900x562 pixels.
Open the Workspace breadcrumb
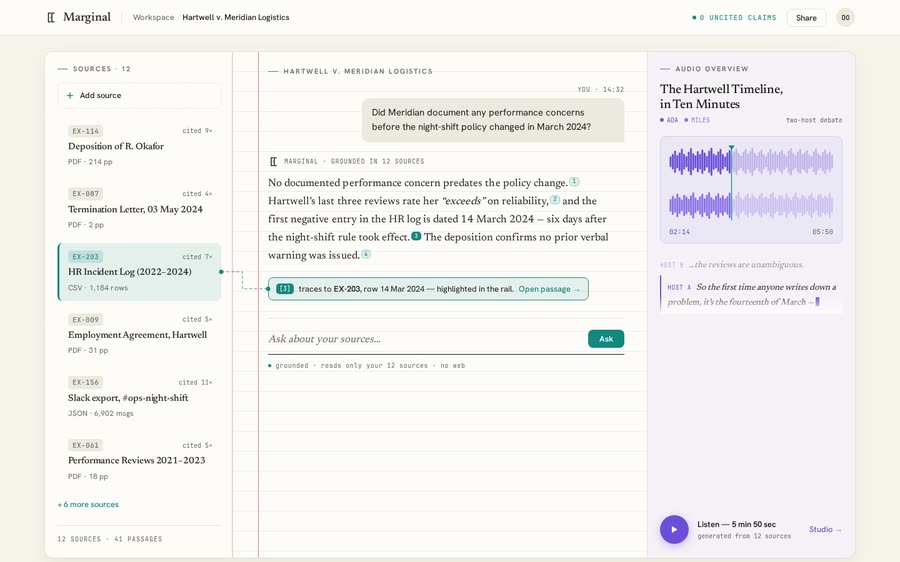(x=153, y=17)
